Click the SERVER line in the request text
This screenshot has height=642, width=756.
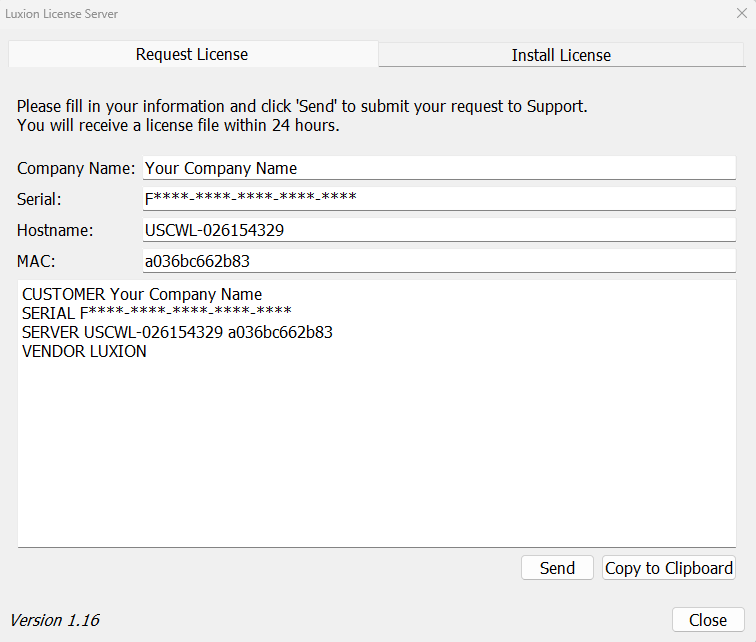[177, 332]
